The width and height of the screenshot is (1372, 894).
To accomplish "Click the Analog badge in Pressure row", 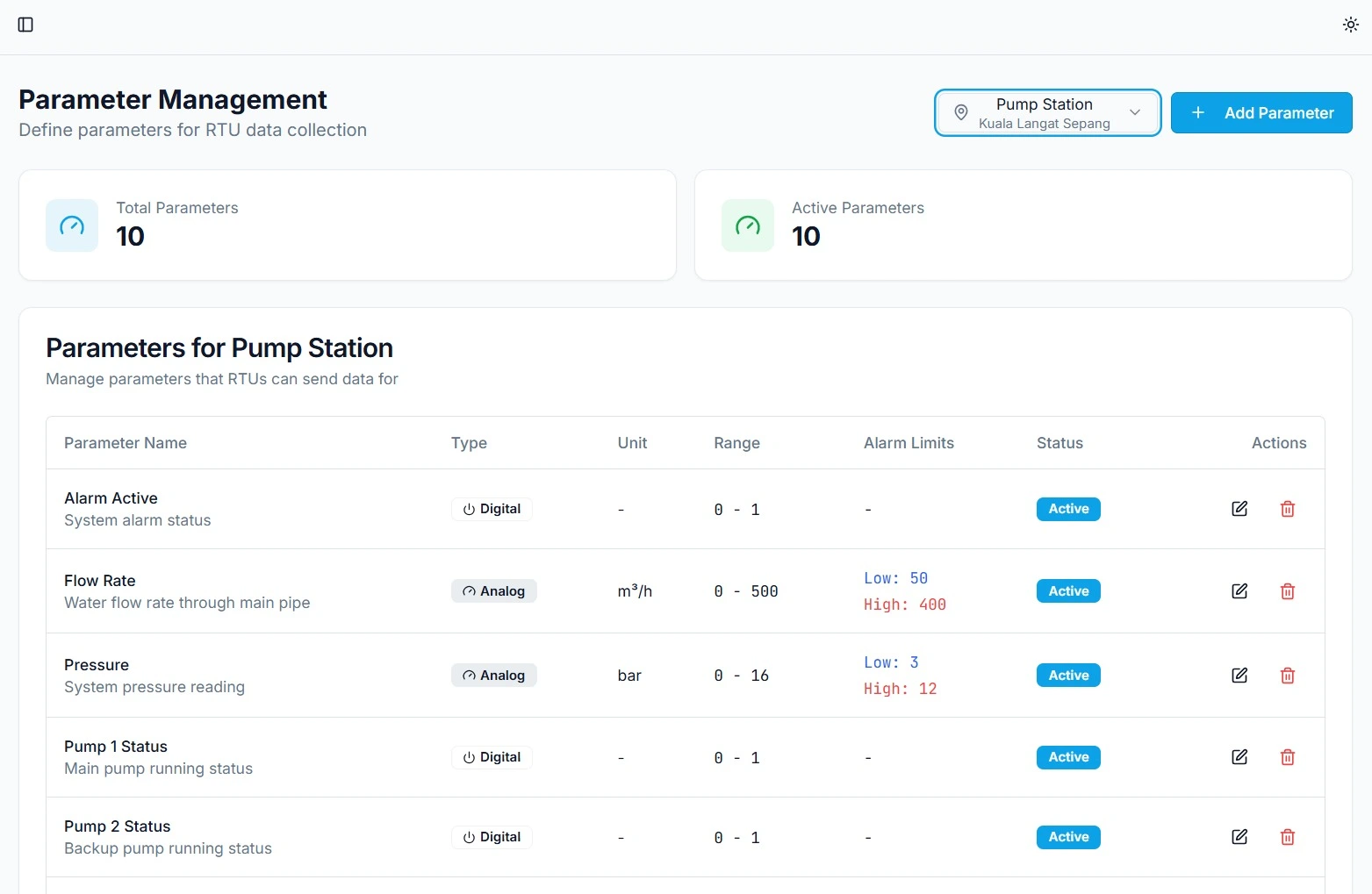I will point(494,676).
